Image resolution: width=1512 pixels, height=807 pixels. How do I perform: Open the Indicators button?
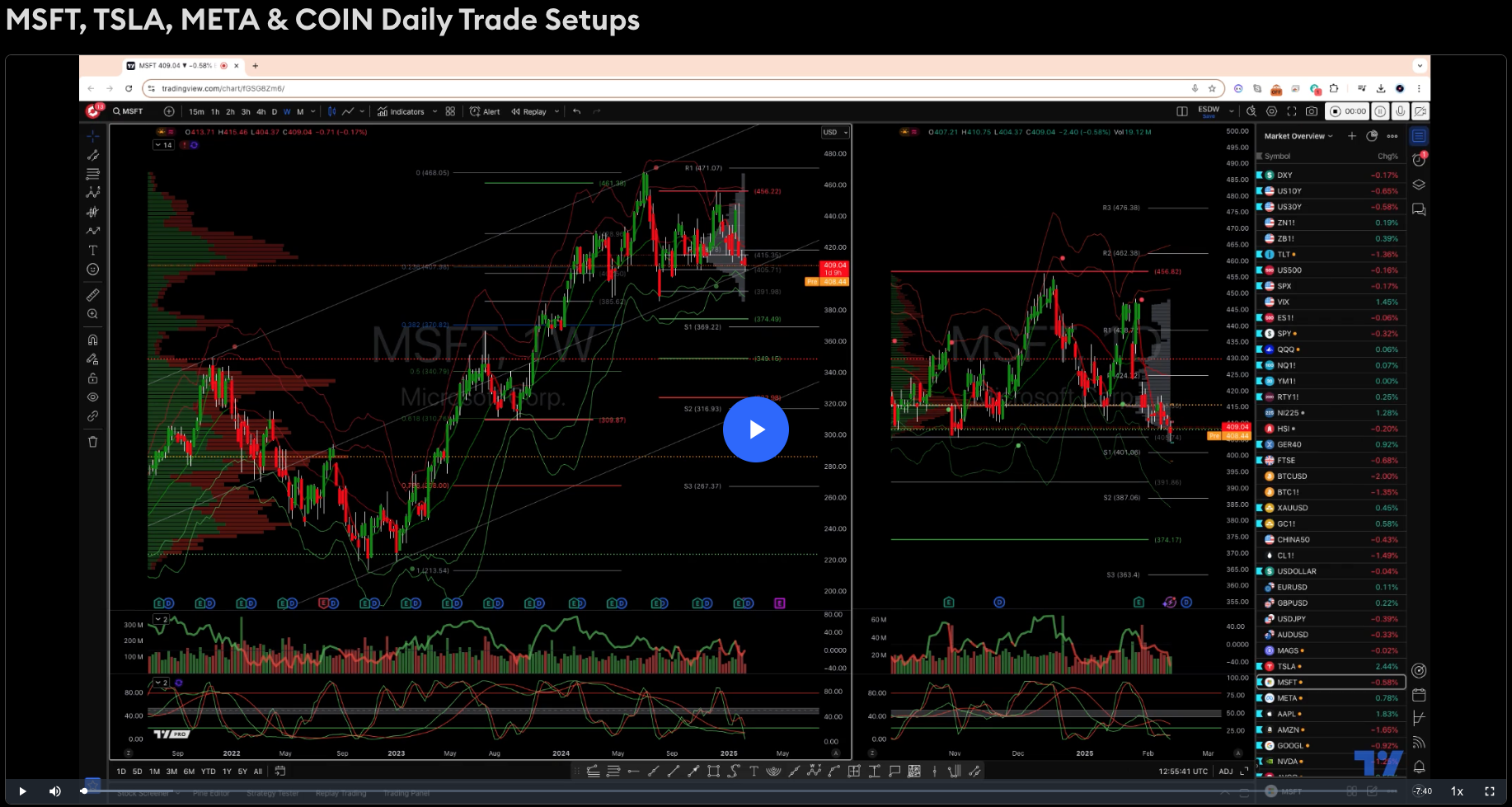401,111
